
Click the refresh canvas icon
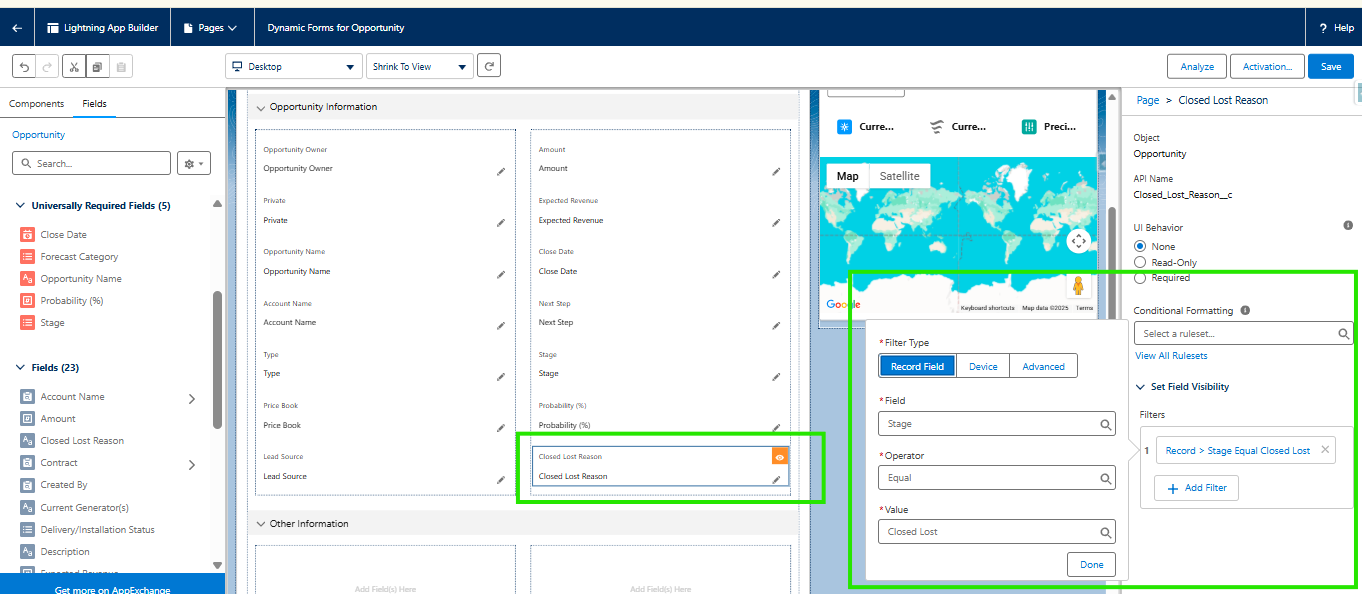[x=488, y=66]
